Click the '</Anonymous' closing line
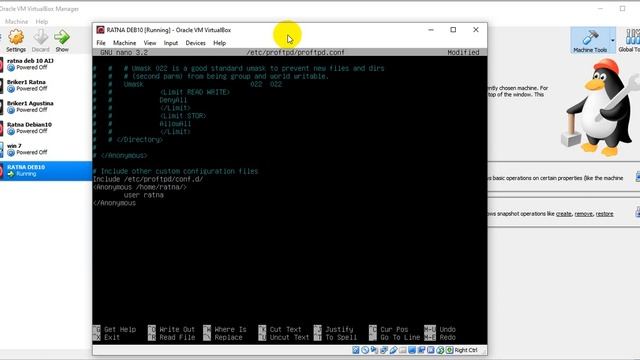The width and height of the screenshot is (640, 360). [x=114, y=203]
